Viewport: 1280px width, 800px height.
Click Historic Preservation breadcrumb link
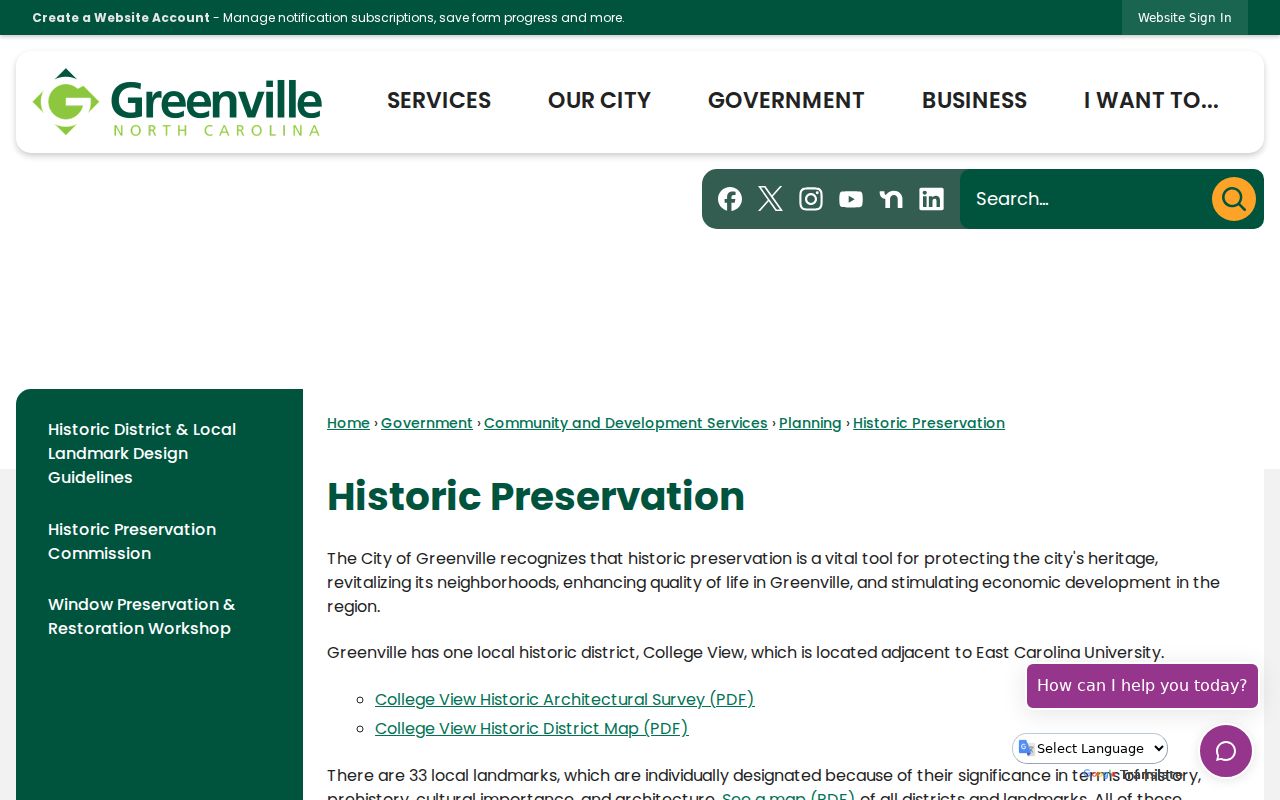tap(929, 423)
